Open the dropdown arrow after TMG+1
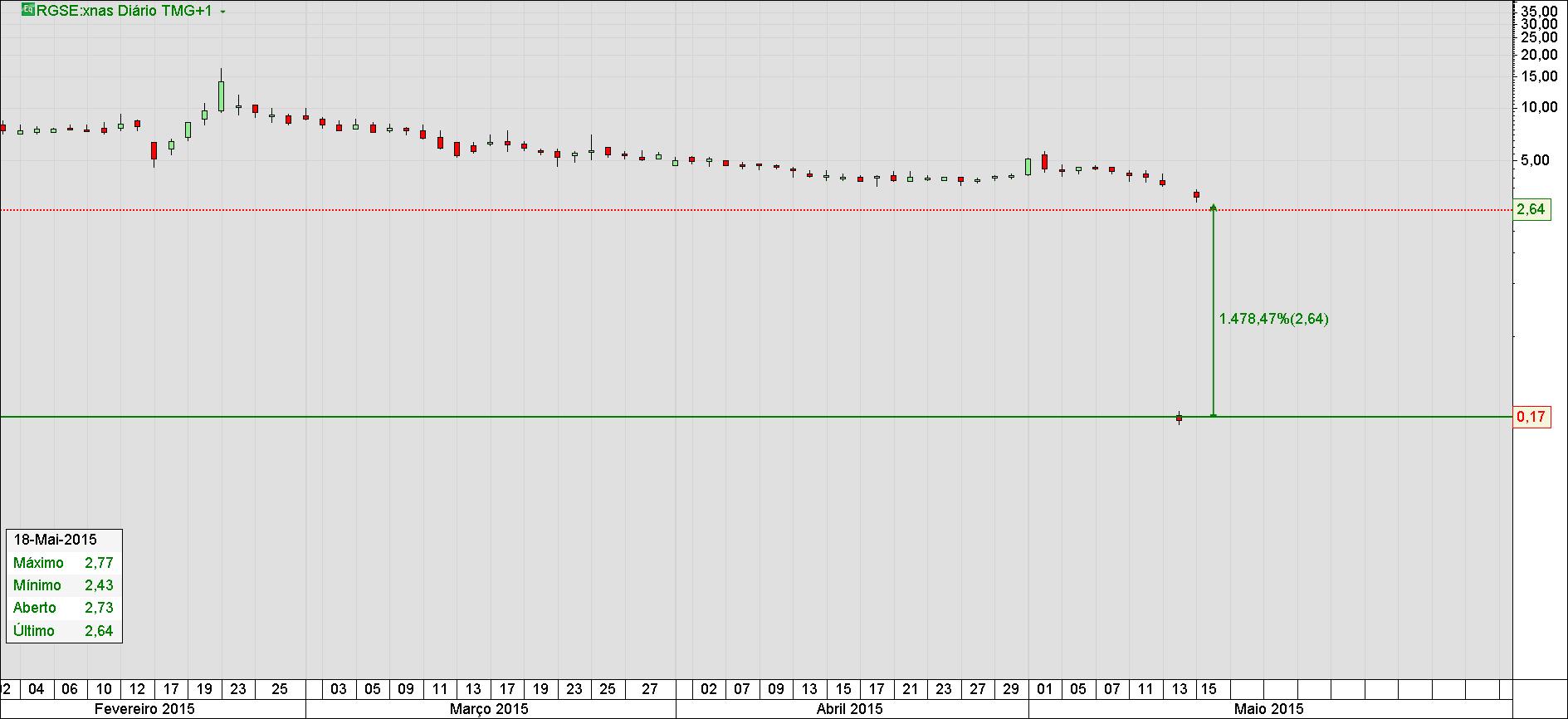 pyautogui.click(x=222, y=12)
